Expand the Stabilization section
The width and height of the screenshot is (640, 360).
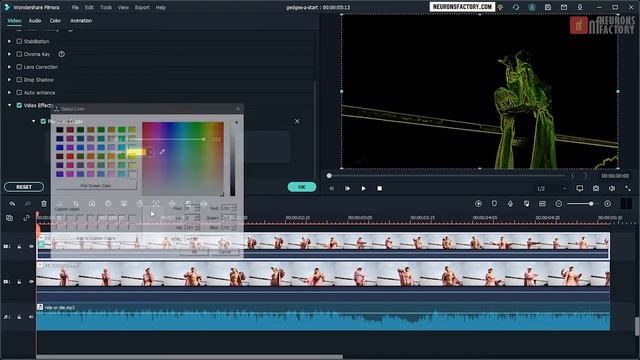(x=9, y=41)
